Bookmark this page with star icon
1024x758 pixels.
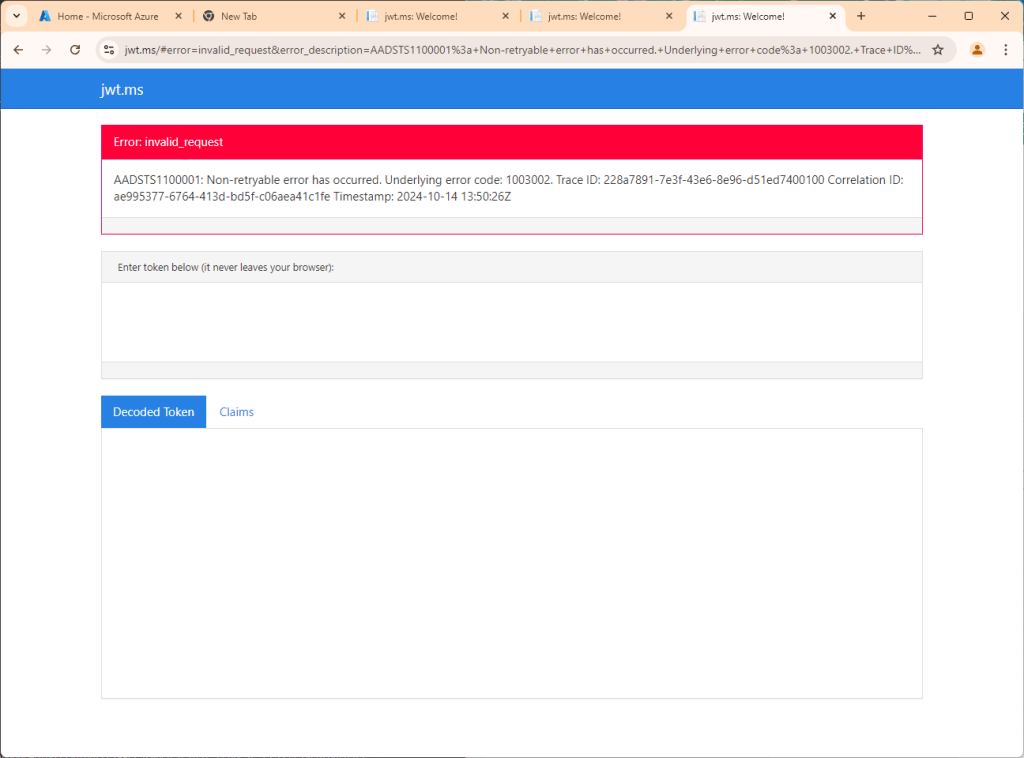click(938, 50)
